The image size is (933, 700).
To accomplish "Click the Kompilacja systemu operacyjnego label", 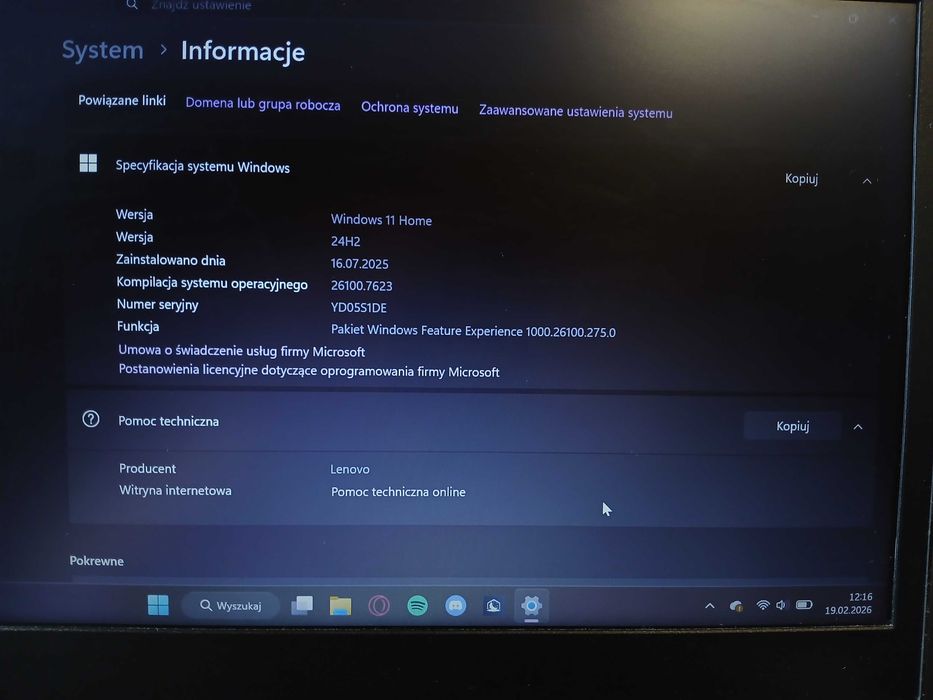I will click(x=212, y=283).
